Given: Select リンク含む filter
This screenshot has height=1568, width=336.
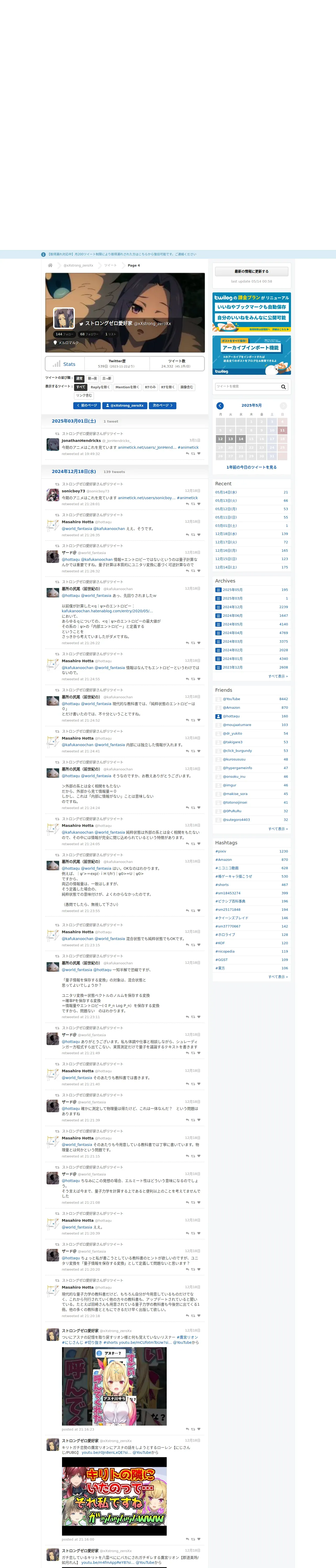Looking at the screenshot, I should (84, 396).
